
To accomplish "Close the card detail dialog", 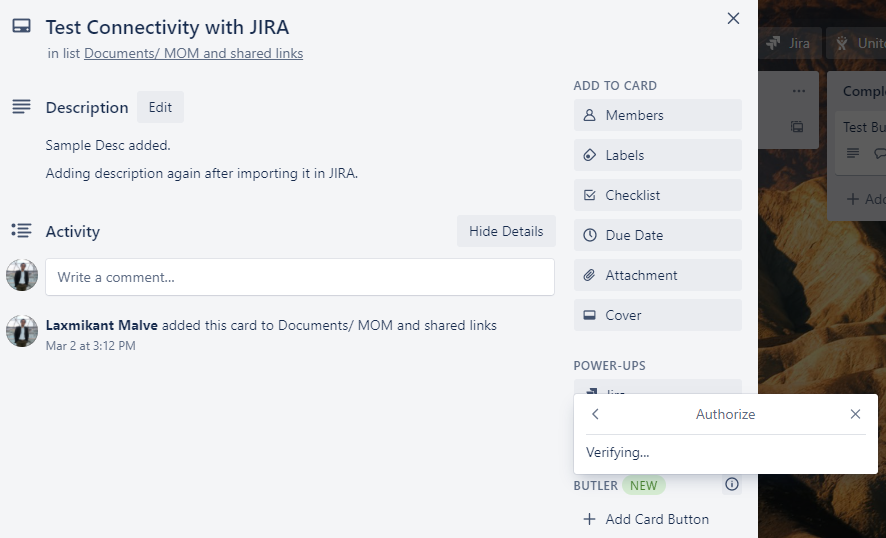I will [x=733, y=19].
